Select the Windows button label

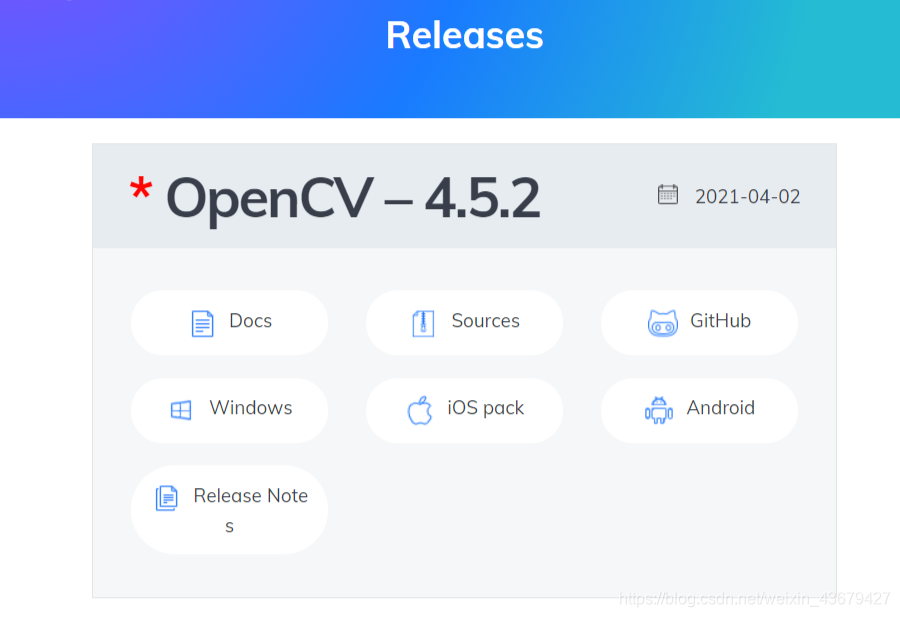(x=250, y=408)
